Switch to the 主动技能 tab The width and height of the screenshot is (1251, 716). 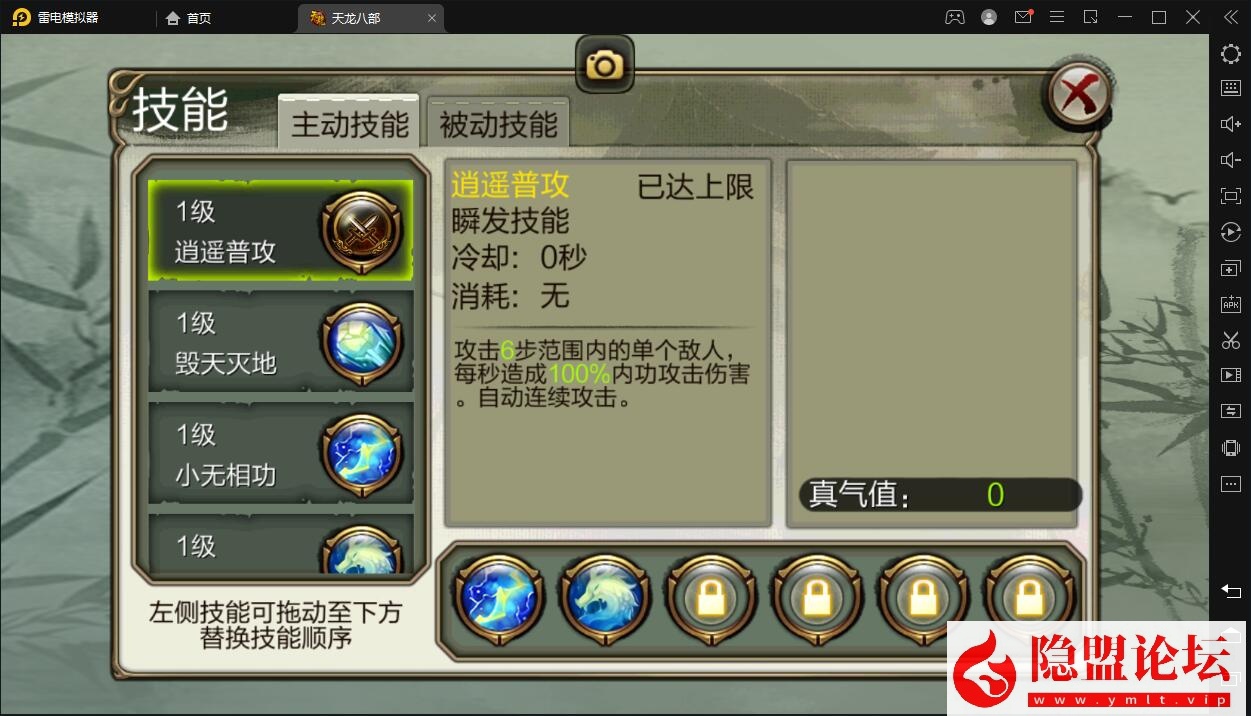[349, 123]
